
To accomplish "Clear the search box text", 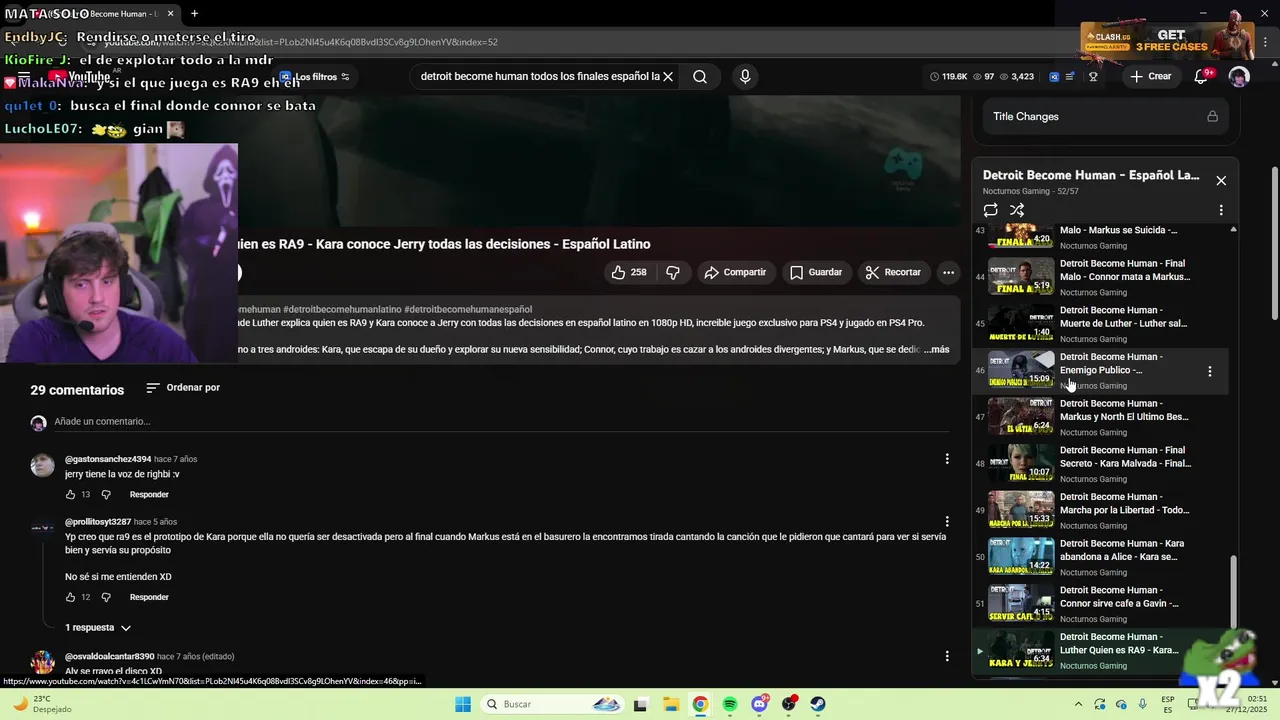I will (x=668, y=76).
